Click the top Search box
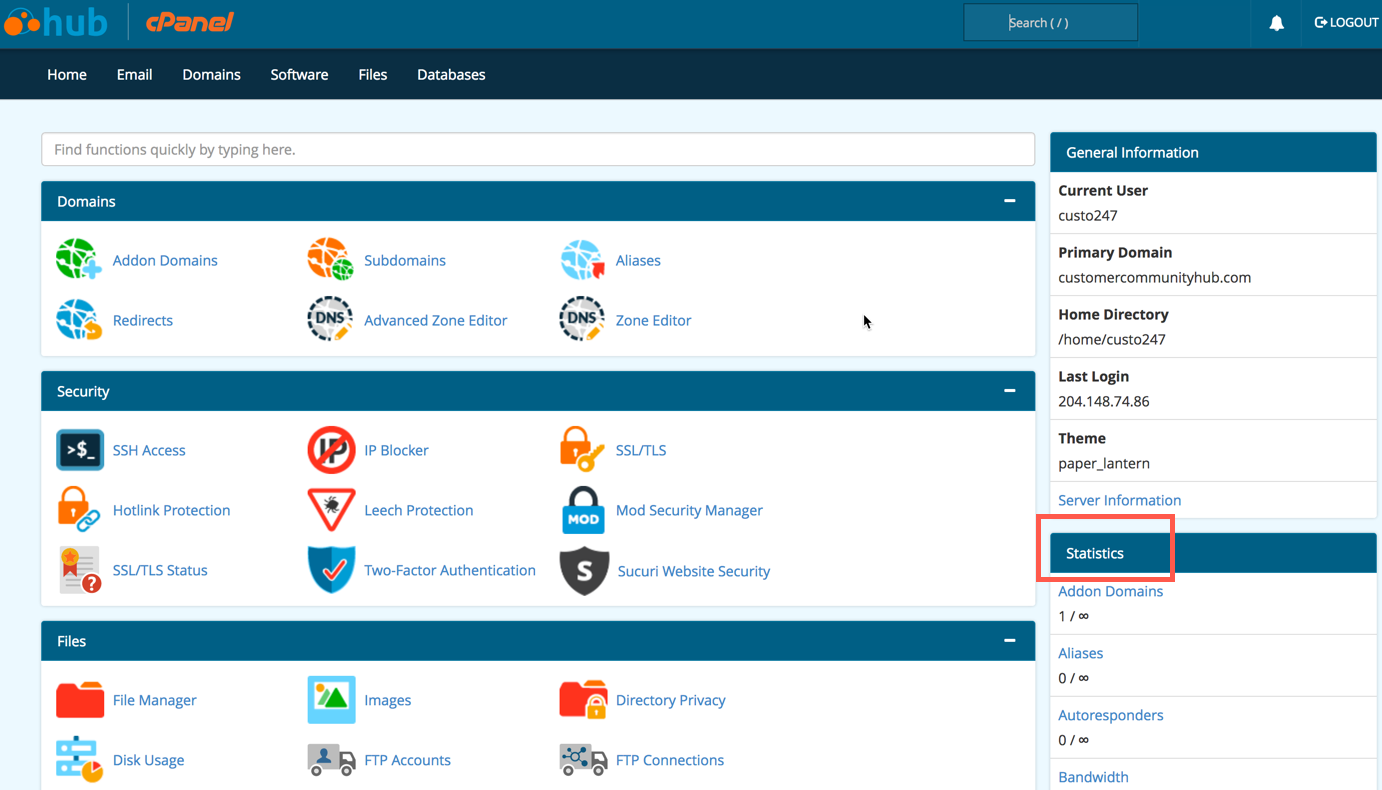Screen dimensions: 1382x790 click(1050, 22)
